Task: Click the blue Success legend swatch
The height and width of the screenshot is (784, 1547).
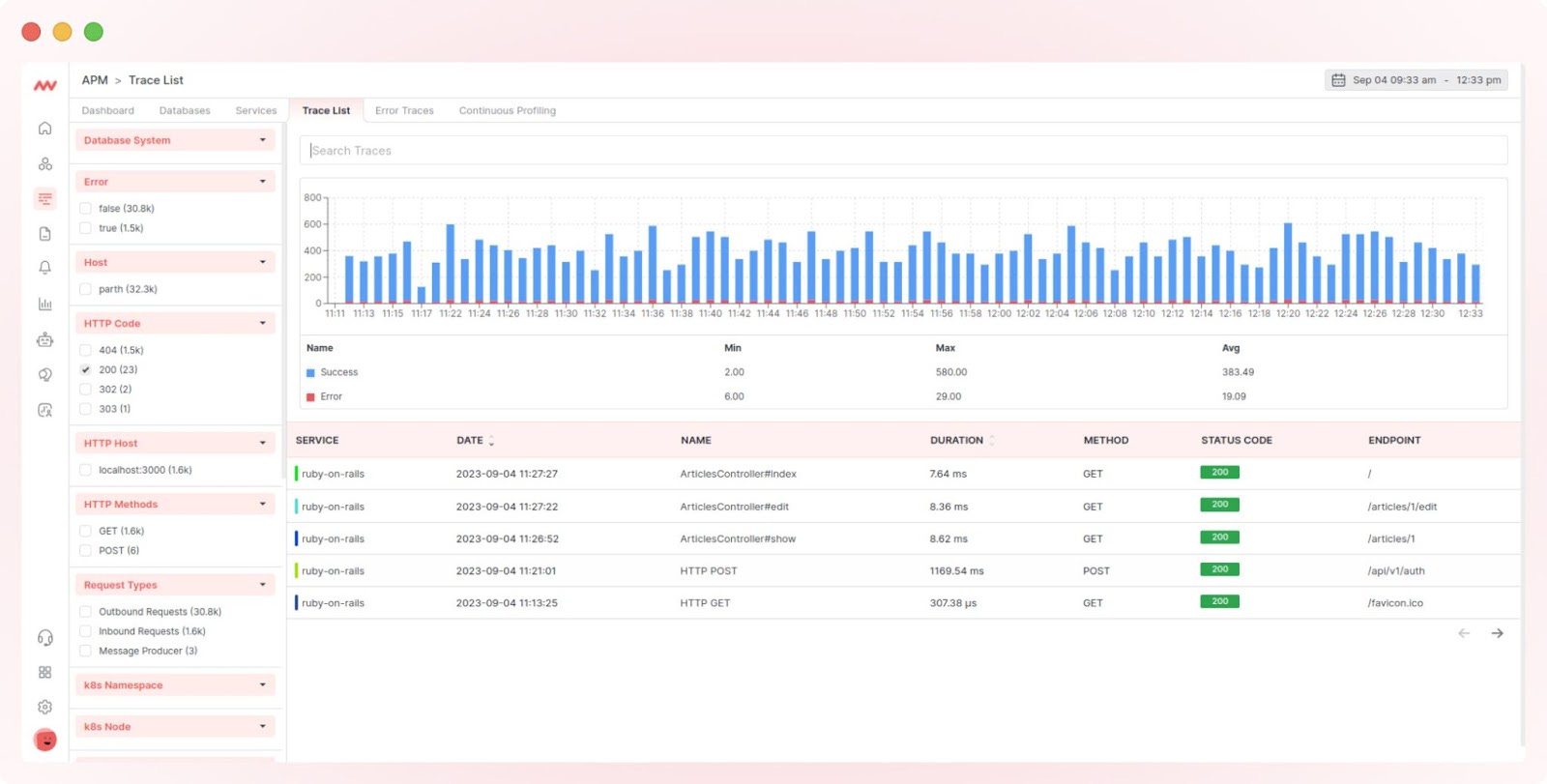Action: (310, 372)
